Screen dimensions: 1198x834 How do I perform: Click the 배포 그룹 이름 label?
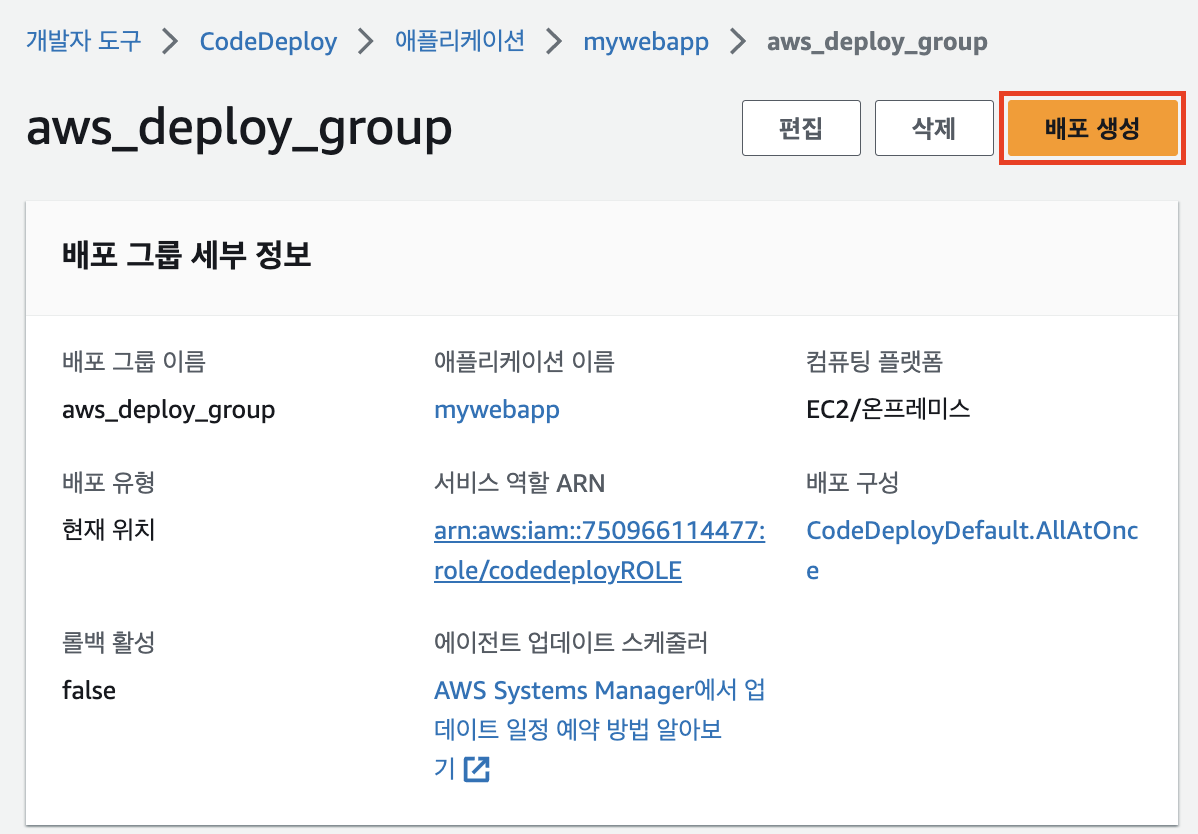coord(134,360)
